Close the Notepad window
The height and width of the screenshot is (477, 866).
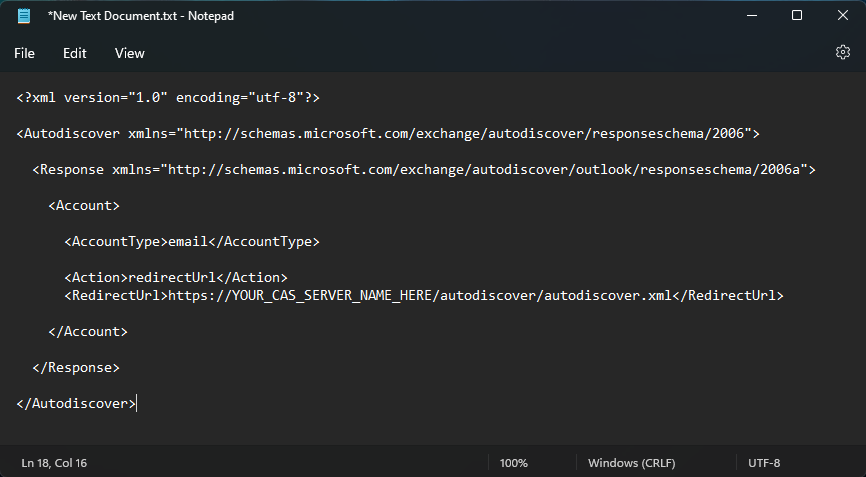click(x=843, y=15)
